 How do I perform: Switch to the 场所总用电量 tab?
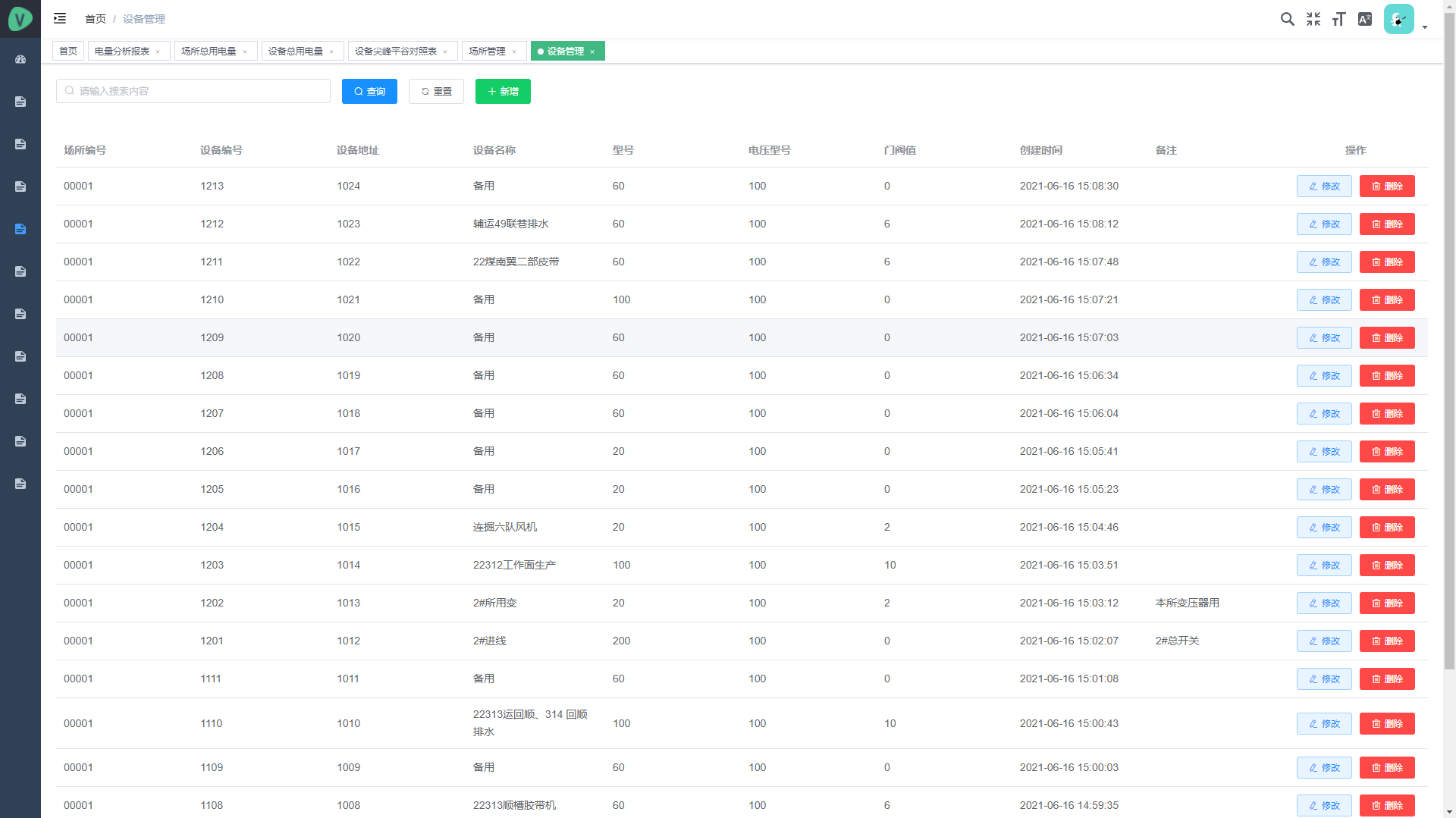(209, 52)
